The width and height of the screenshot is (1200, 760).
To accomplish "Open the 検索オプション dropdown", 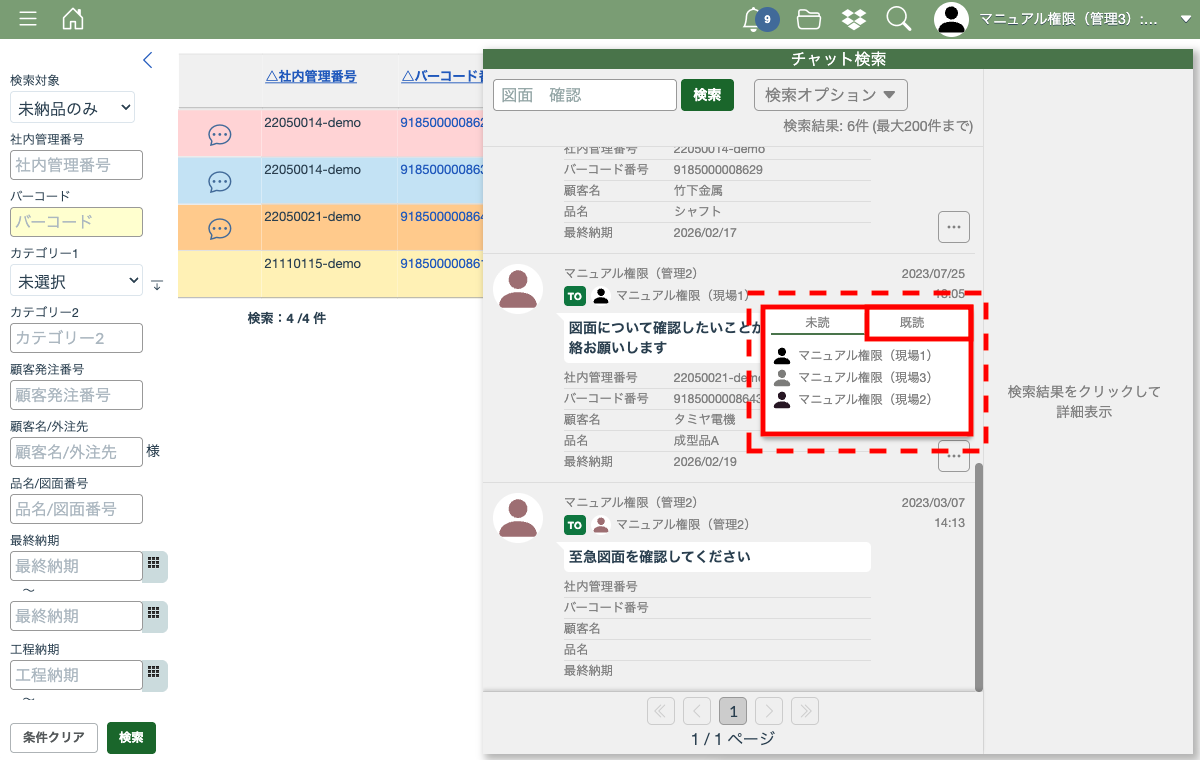I will [830, 95].
